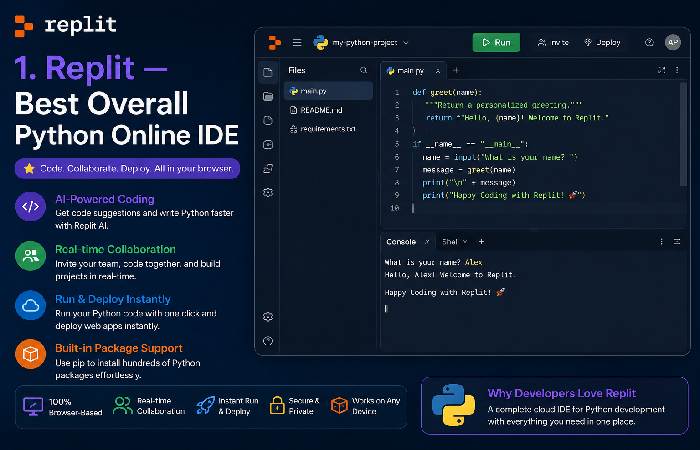Click the code line 'message = greet(name)'

pyautogui.click(x=469, y=170)
